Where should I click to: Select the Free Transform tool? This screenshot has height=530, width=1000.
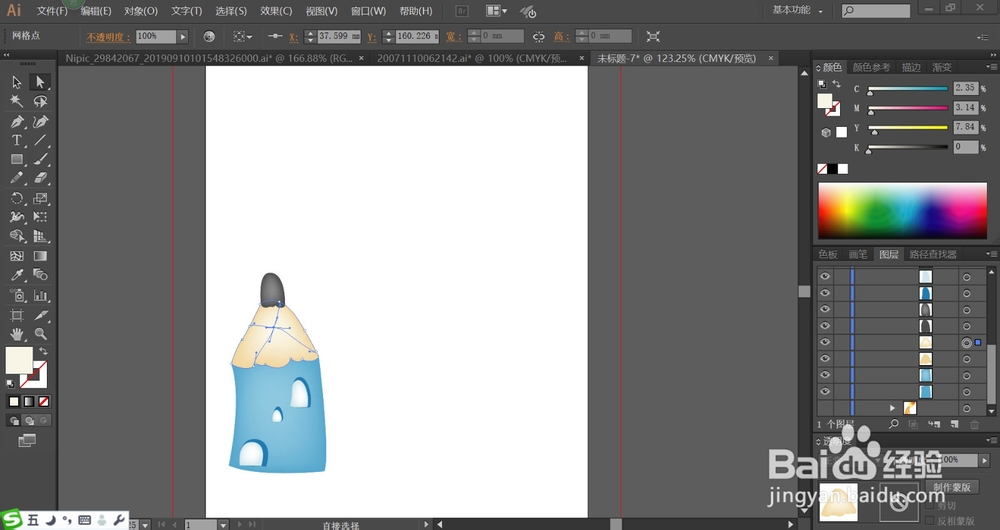coord(40,217)
